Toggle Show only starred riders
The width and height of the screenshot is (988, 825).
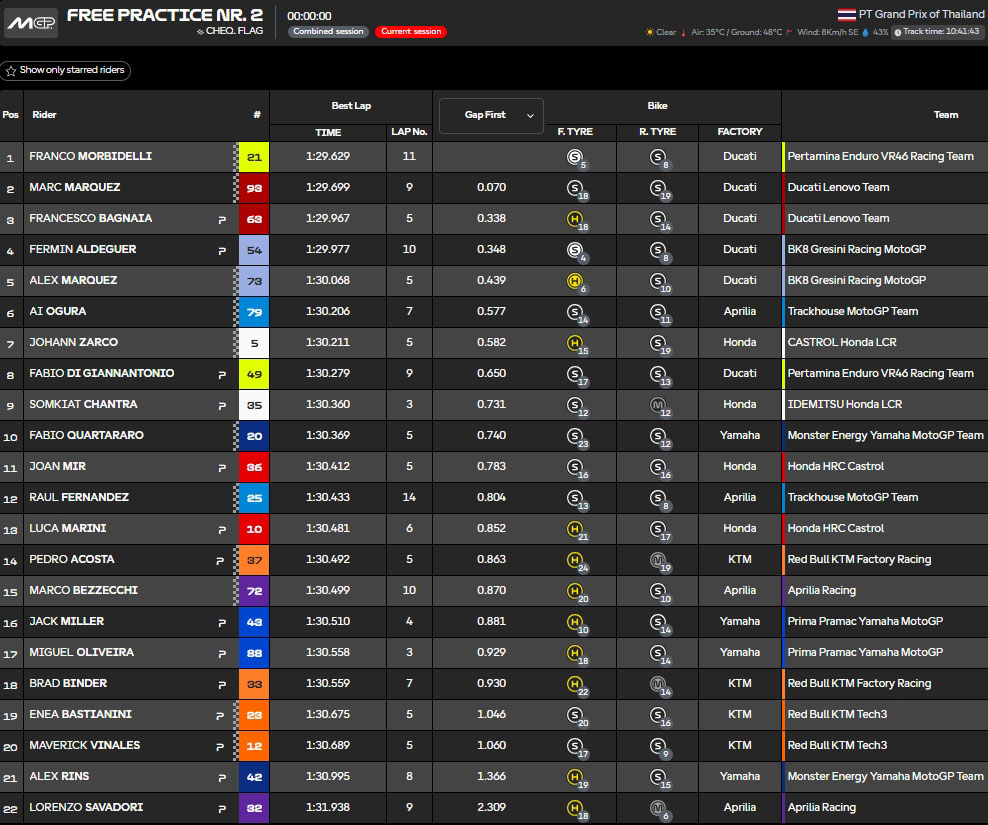66,71
